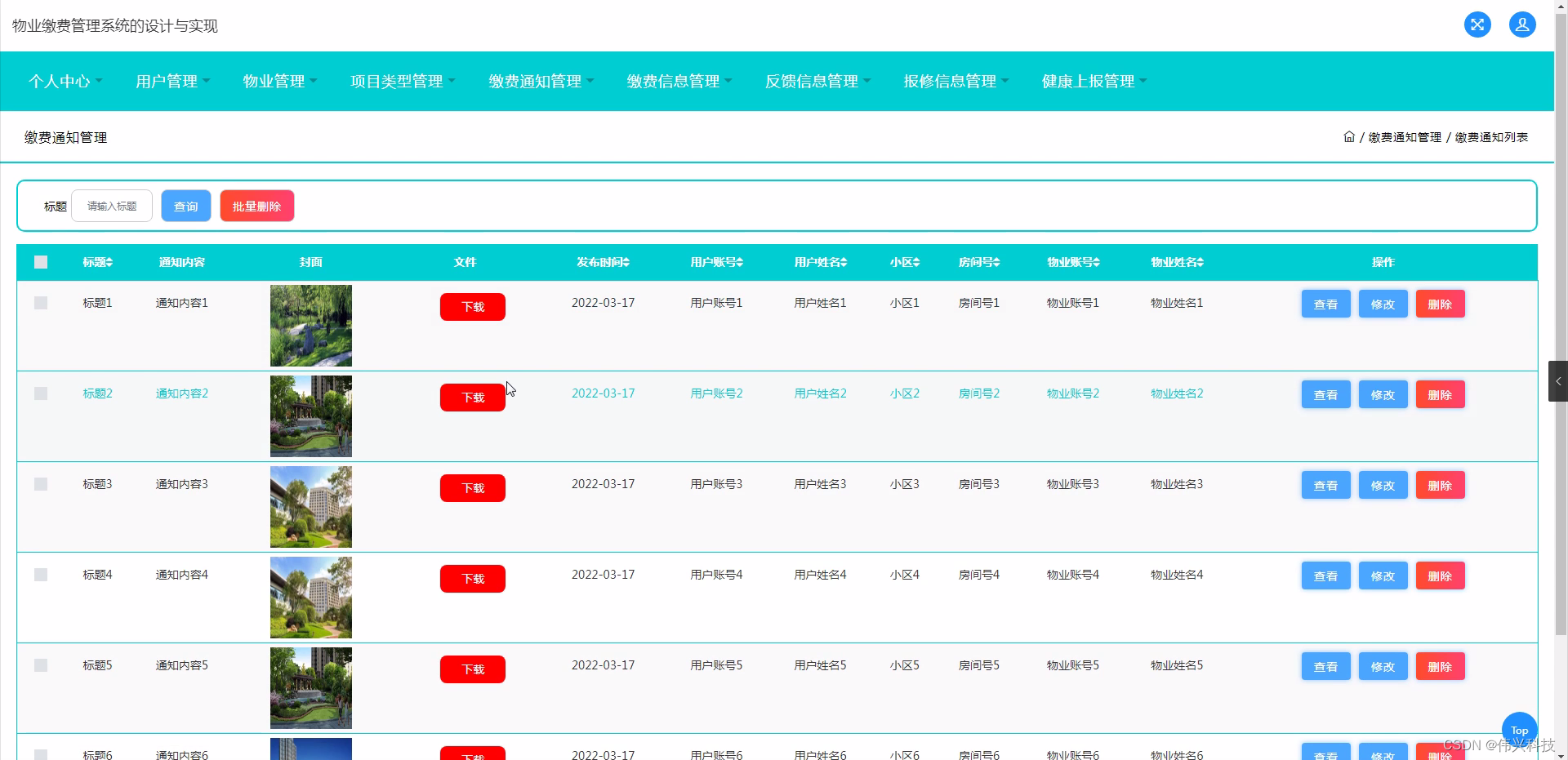Sort the 标题 column using its sort arrows
Screen dimensions: 1568x760
pos(111,262)
